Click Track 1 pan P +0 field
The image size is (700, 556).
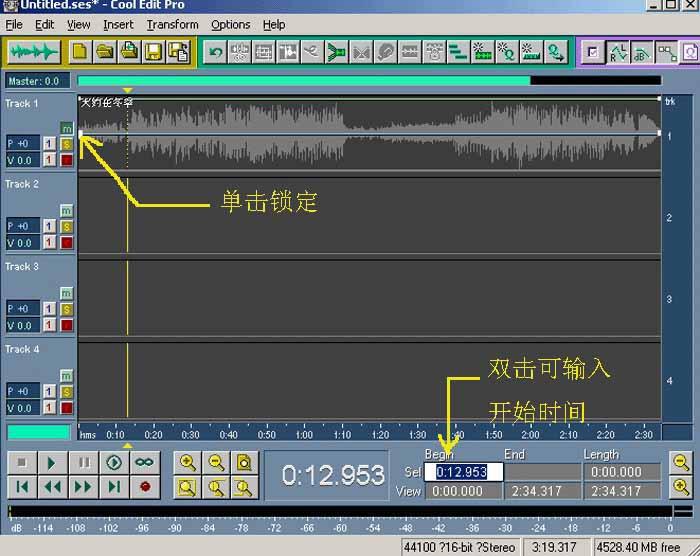point(23,143)
